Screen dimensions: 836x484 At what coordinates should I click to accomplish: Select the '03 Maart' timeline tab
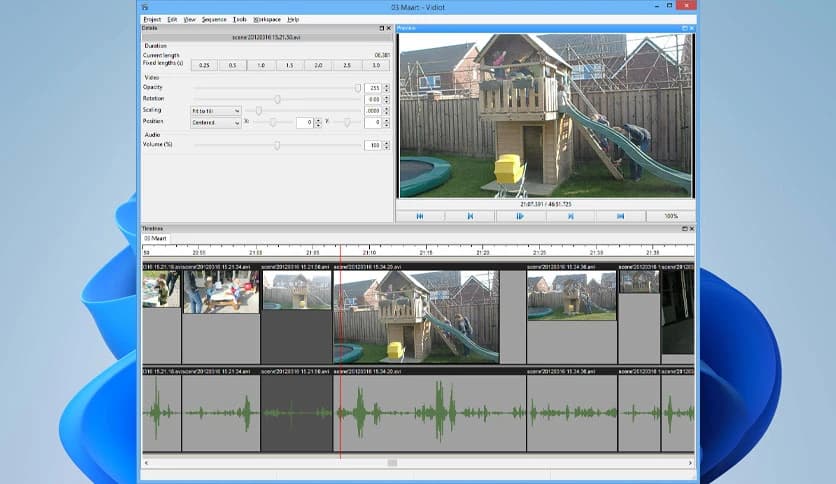pos(156,238)
